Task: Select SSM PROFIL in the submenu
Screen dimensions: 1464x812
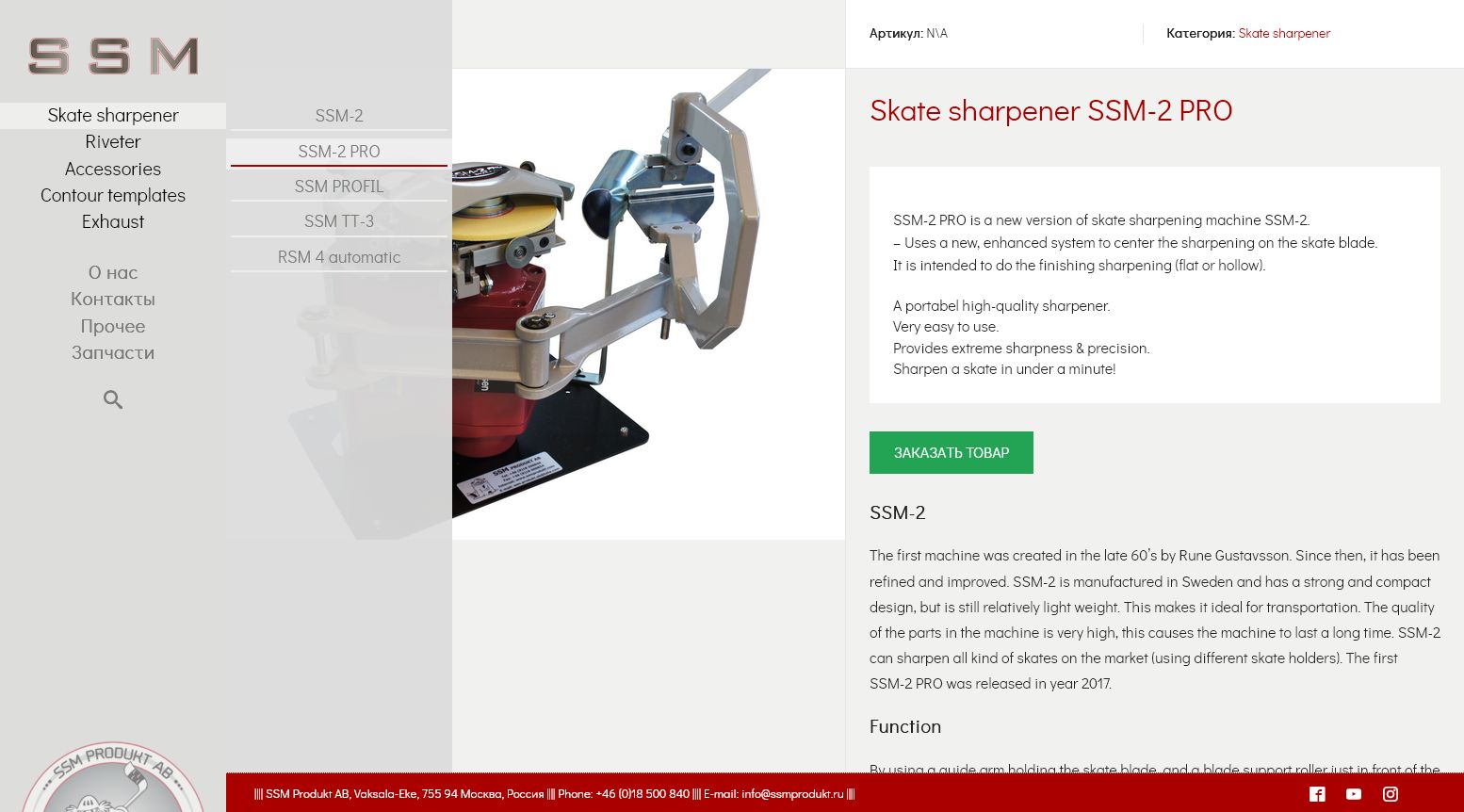Action: click(x=339, y=187)
